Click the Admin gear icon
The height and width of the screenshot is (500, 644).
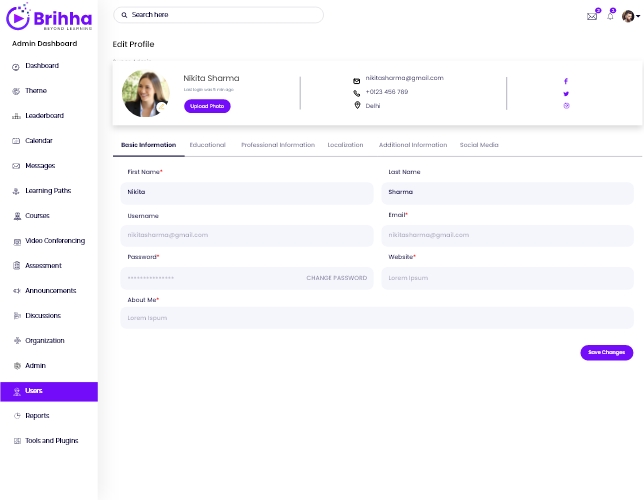[17, 366]
